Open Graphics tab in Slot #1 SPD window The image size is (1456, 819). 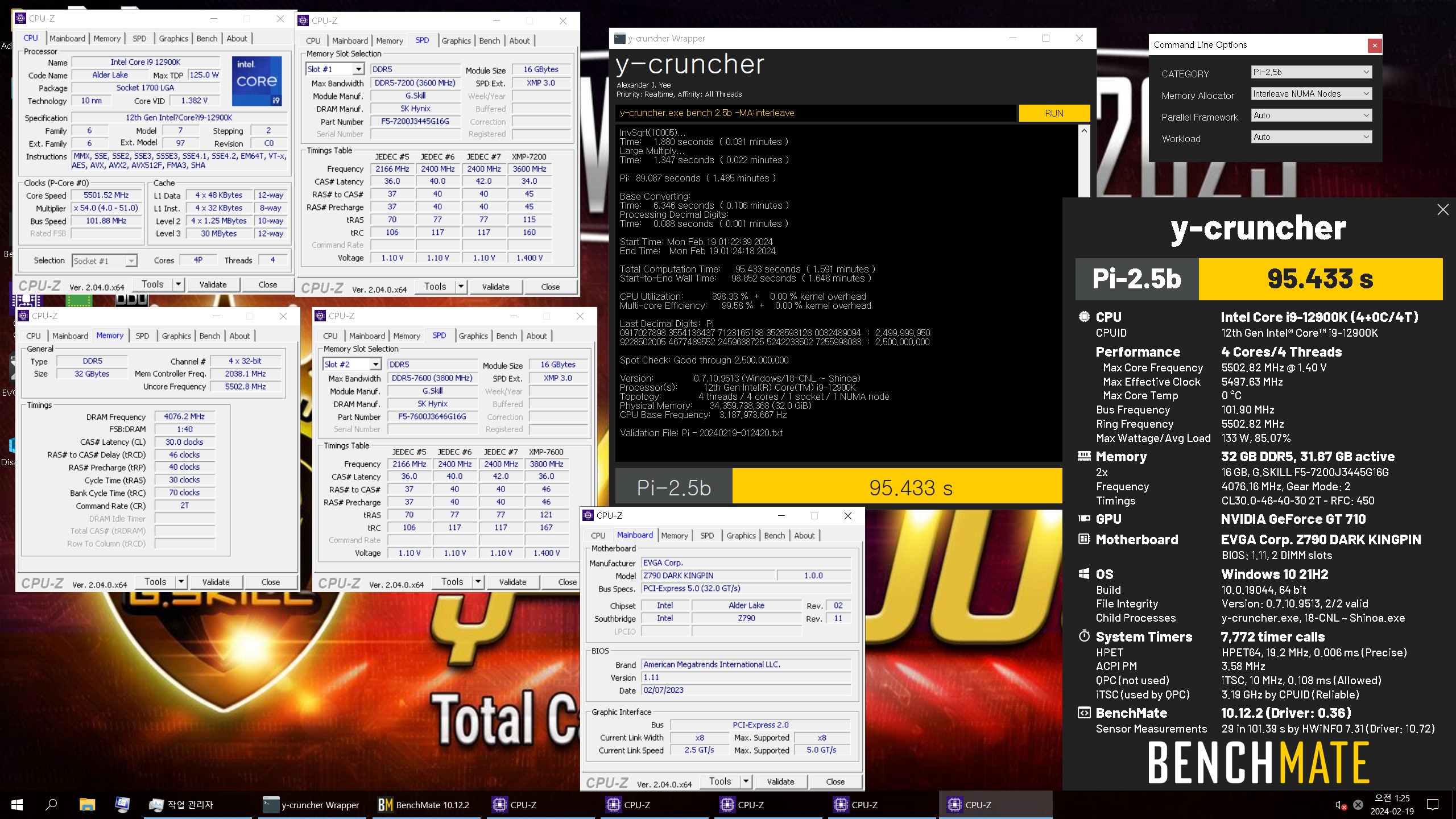click(456, 41)
